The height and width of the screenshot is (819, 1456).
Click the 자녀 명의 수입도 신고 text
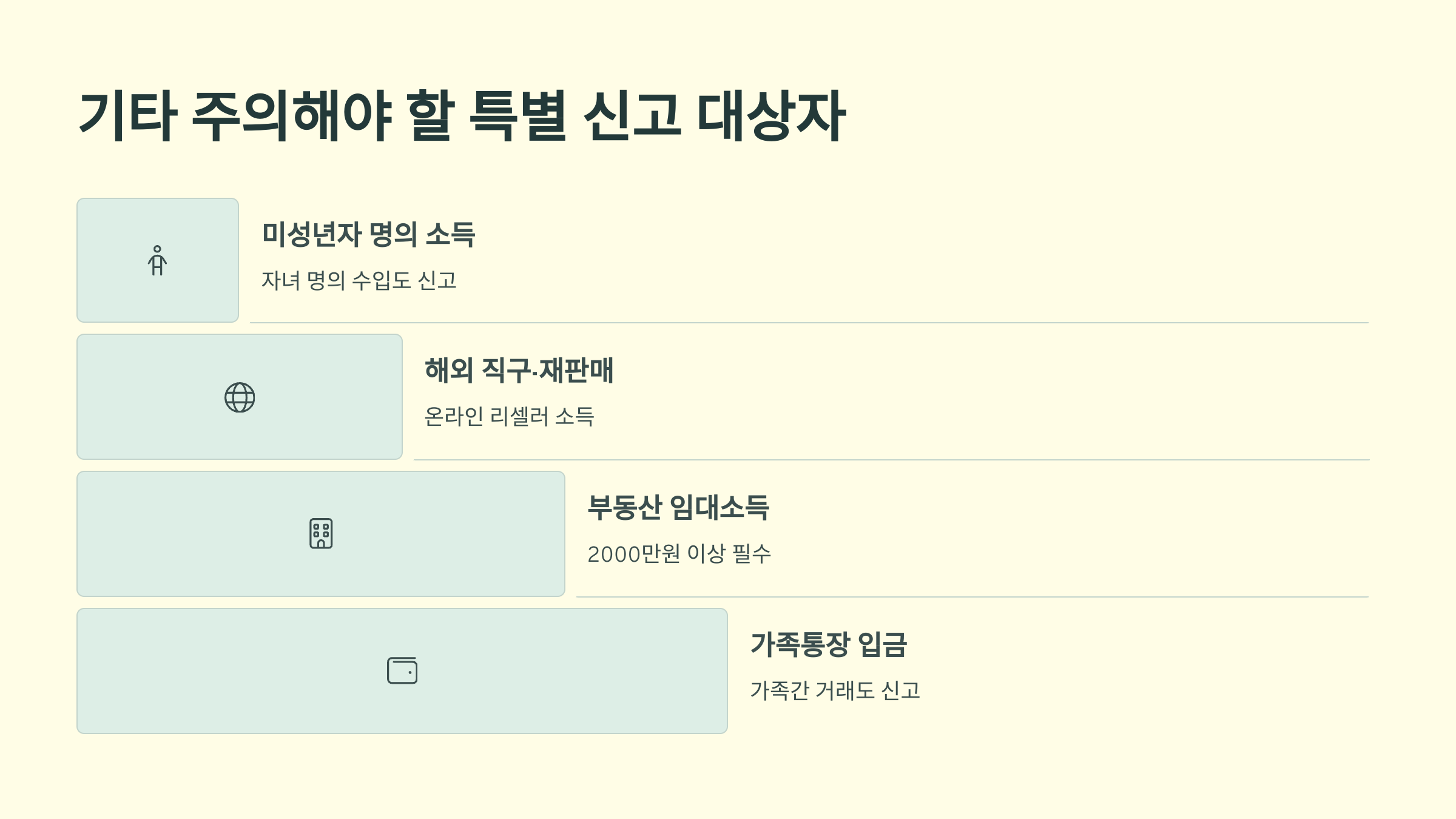[359, 280]
